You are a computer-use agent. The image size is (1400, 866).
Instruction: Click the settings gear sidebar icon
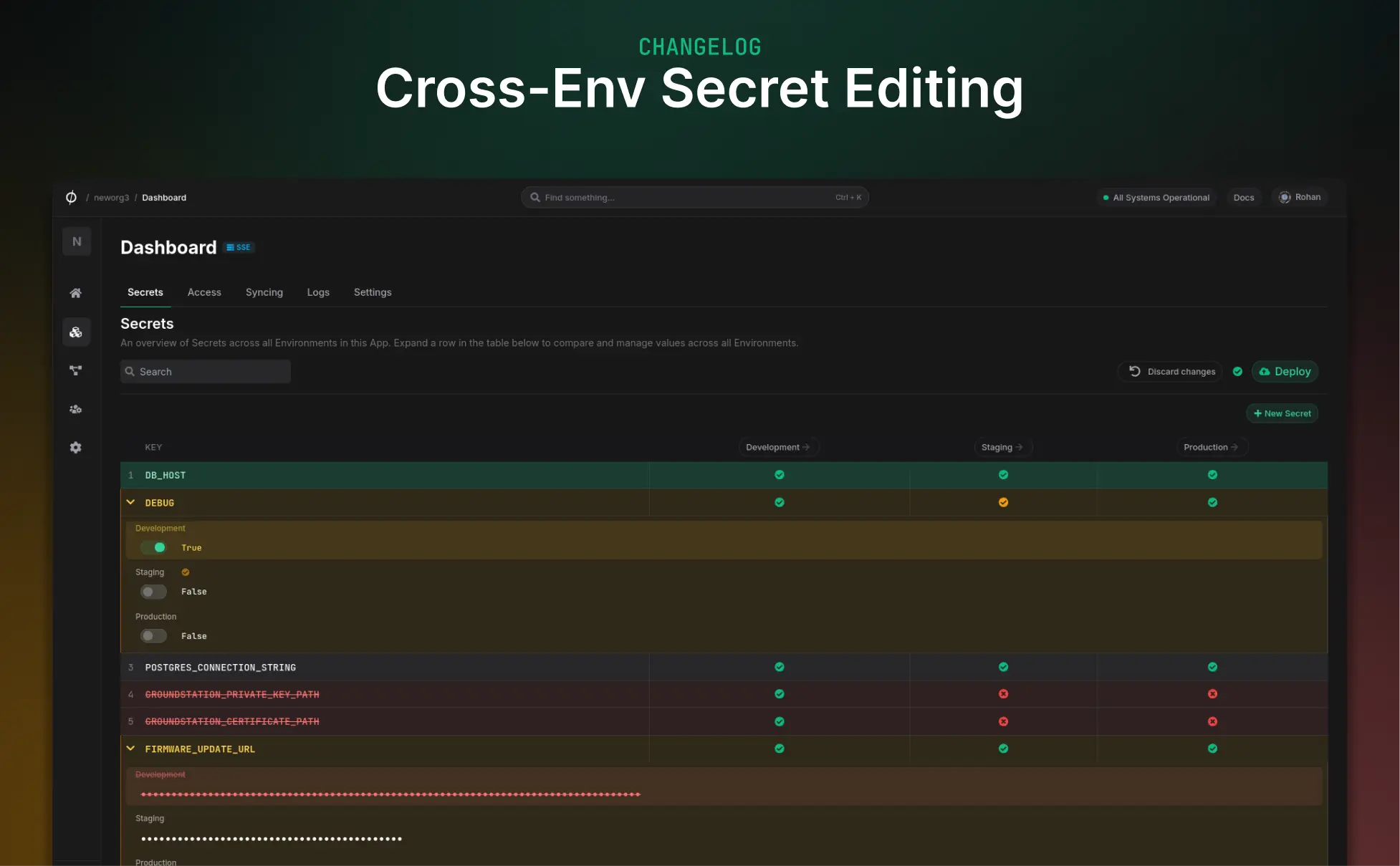point(76,447)
